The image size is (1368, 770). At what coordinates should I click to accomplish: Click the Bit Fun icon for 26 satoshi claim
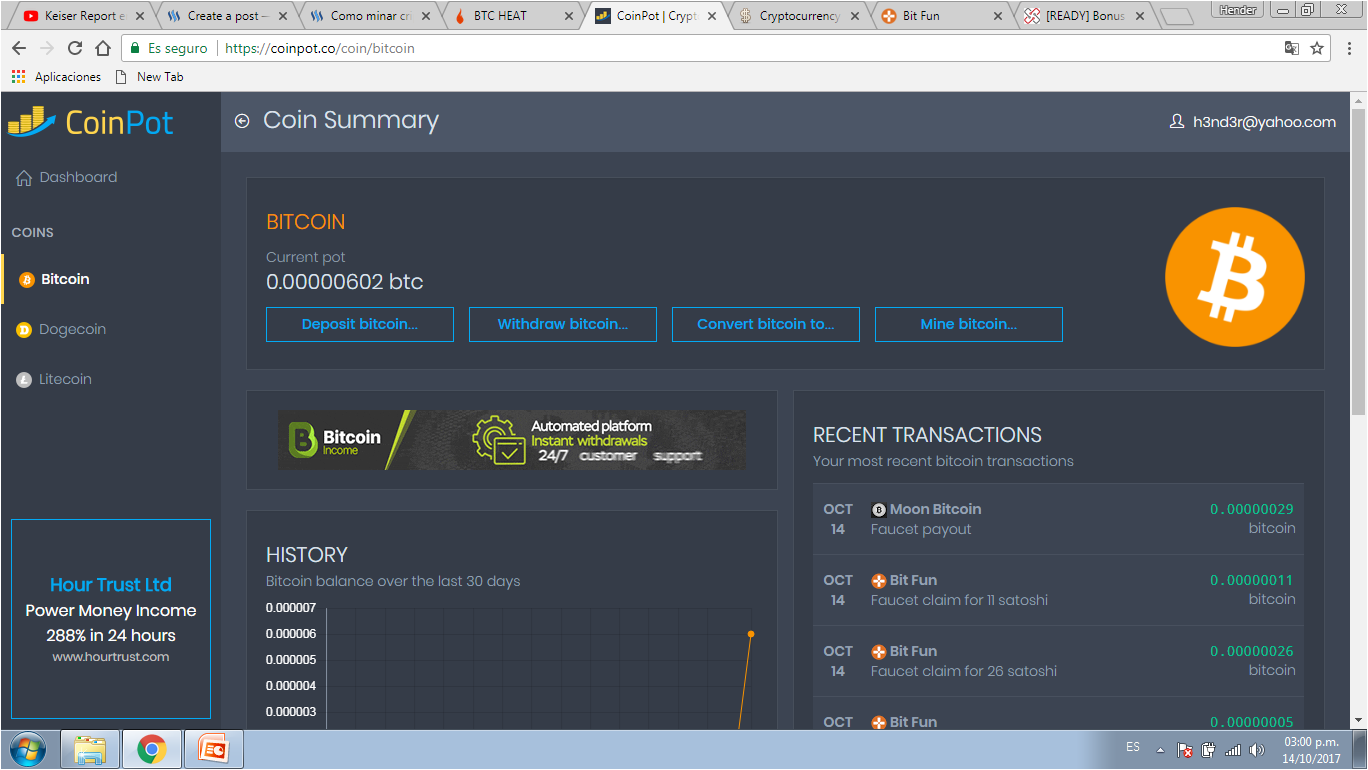click(879, 652)
